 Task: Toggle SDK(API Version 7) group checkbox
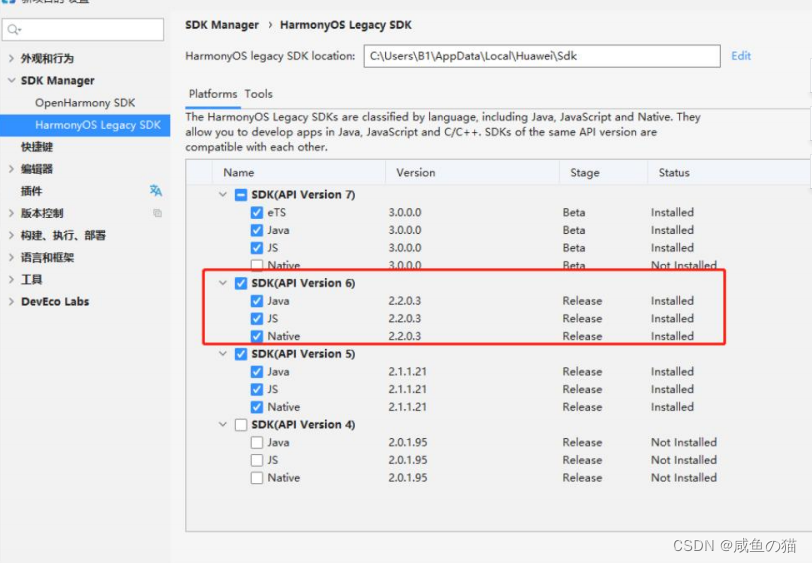pos(241,195)
